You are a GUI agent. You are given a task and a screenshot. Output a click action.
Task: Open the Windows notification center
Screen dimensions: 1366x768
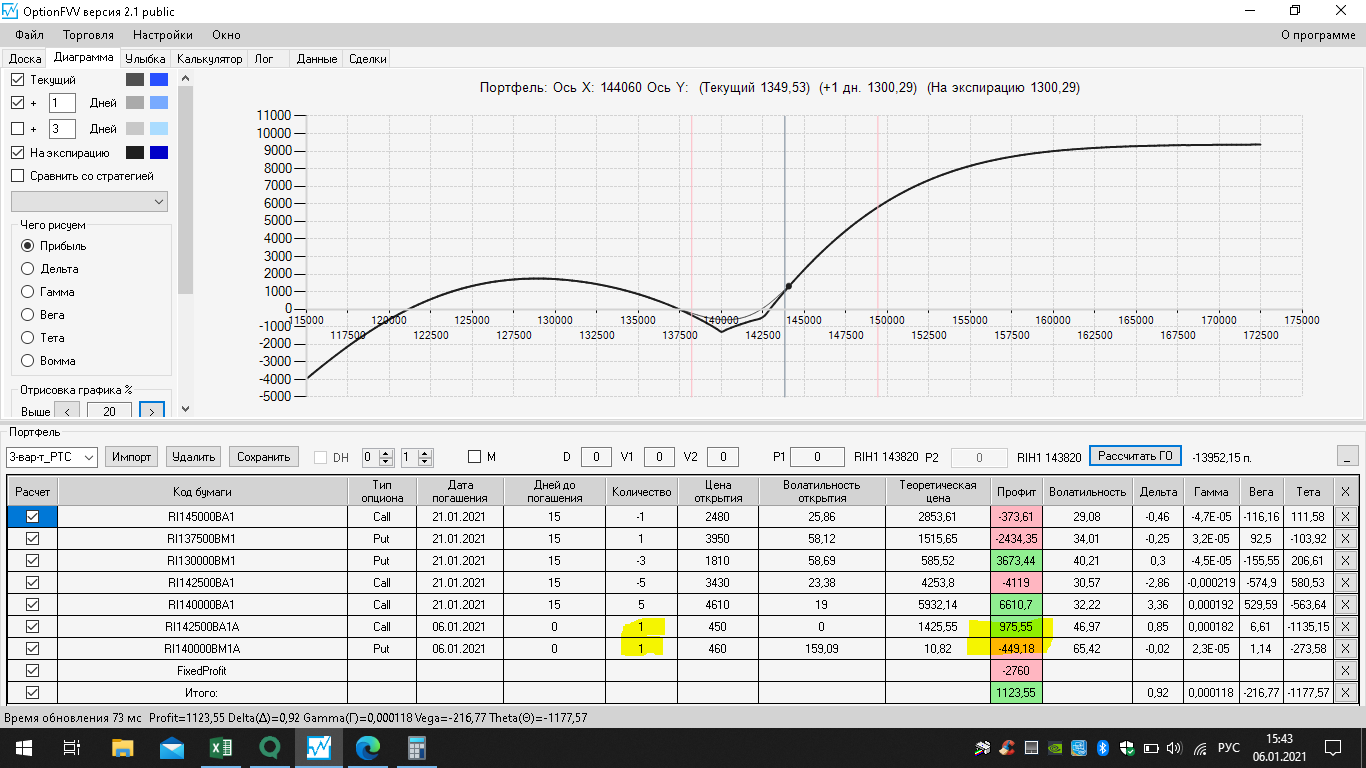click(1333, 747)
